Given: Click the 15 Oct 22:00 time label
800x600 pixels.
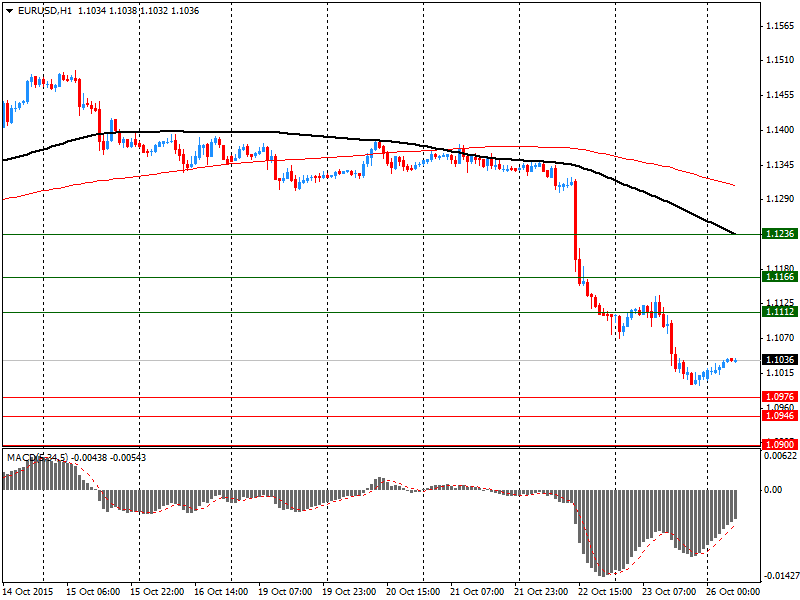Looking at the screenshot, I should 157,592.
